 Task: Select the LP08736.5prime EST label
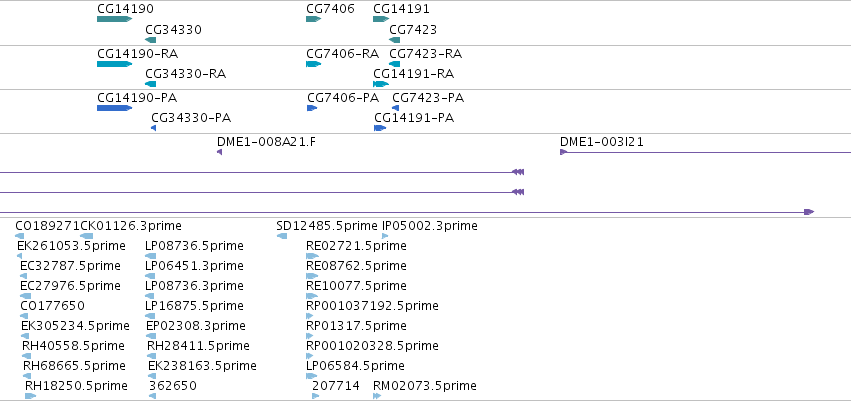tap(194, 246)
